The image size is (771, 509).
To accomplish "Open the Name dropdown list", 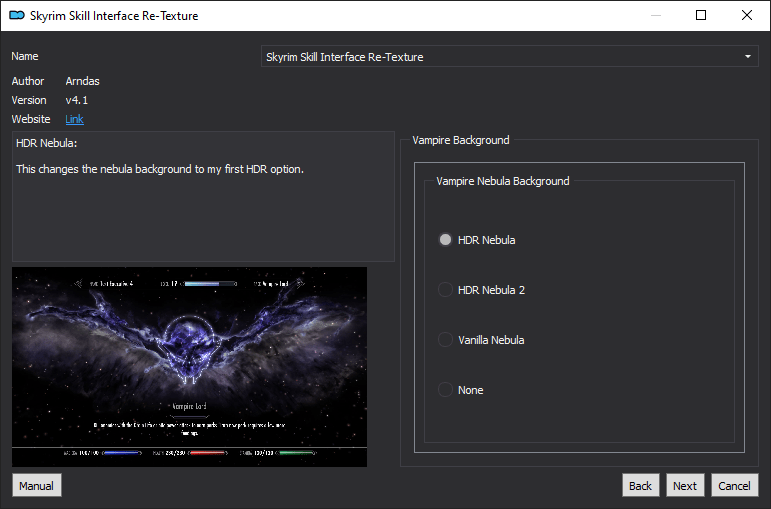I will 509,57.
